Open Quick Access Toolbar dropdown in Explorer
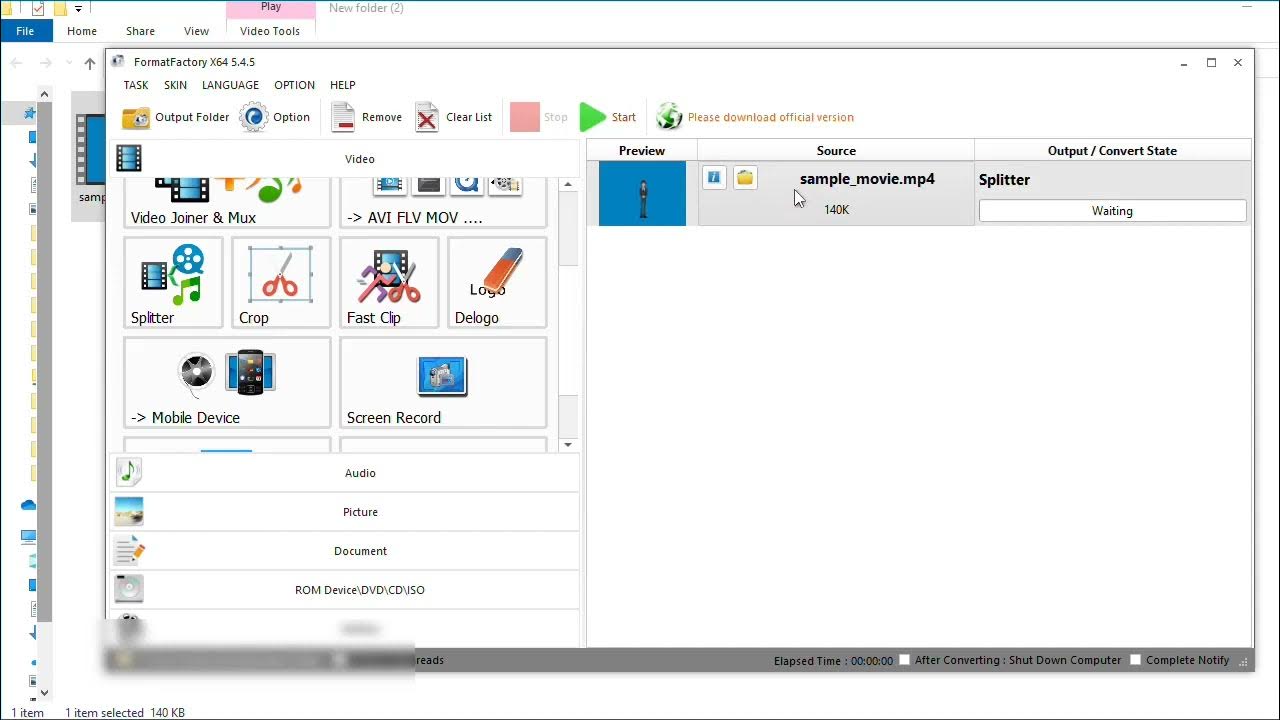The height and width of the screenshot is (720, 1280). pyautogui.click(x=78, y=9)
